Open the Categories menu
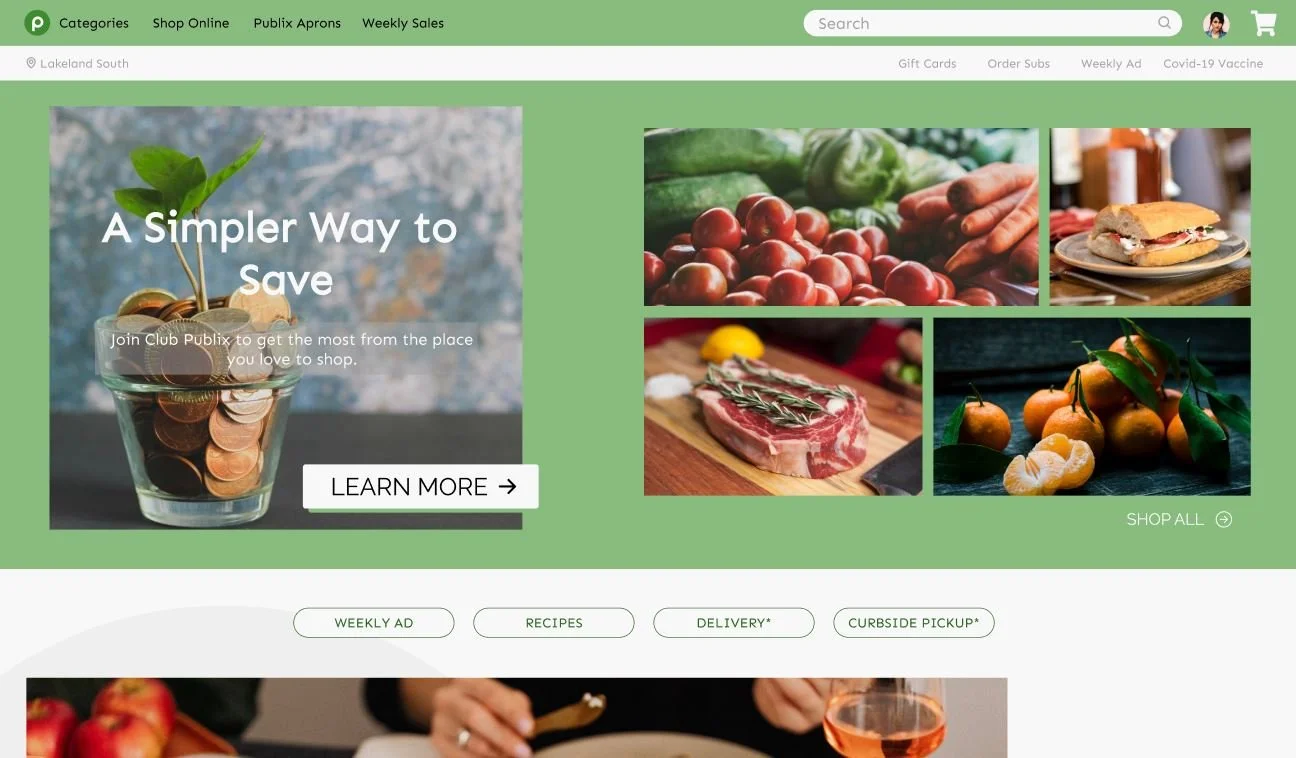The width and height of the screenshot is (1296, 758). pyautogui.click(x=94, y=23)
